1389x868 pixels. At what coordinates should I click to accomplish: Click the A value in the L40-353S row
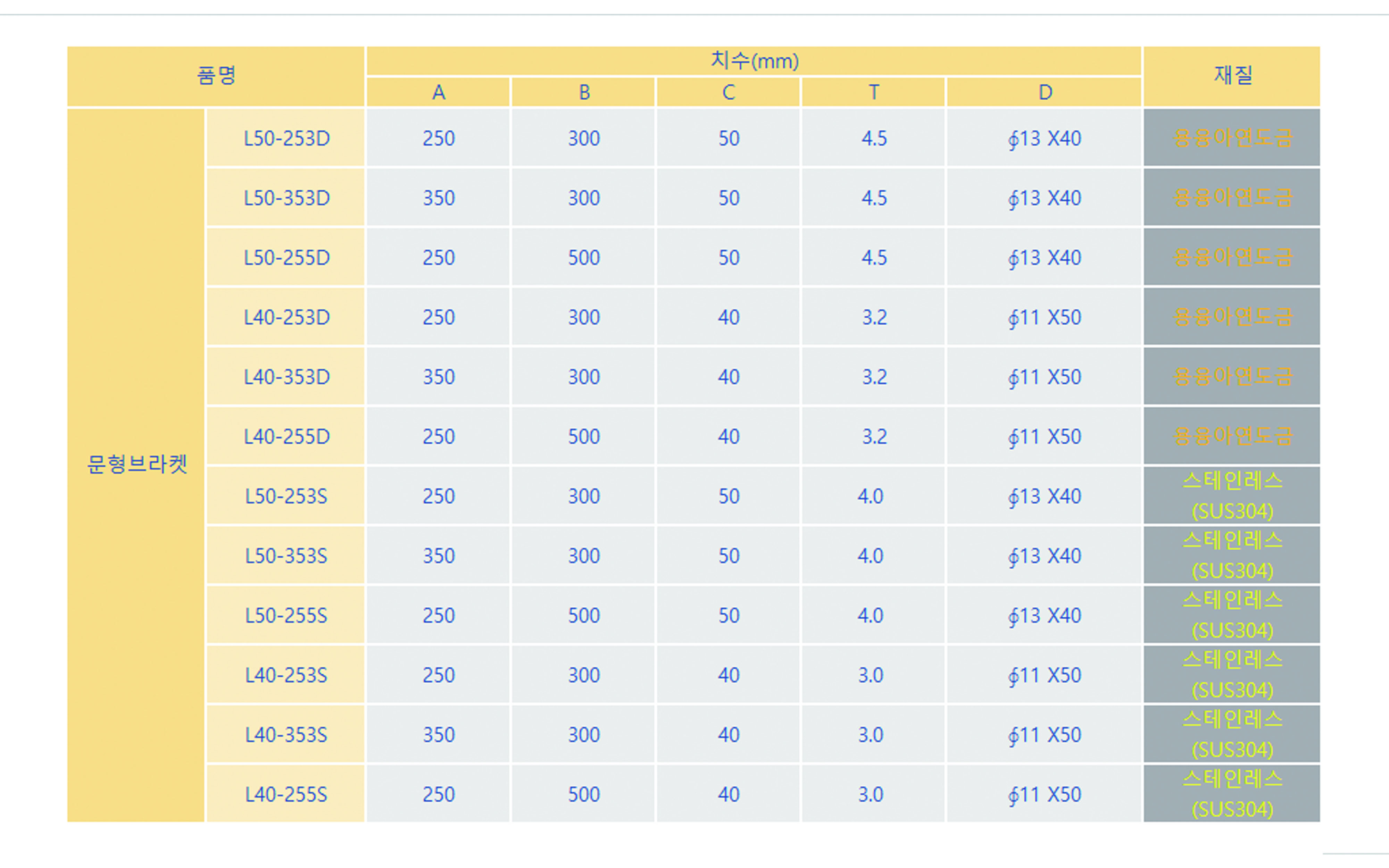click(438, 735)
